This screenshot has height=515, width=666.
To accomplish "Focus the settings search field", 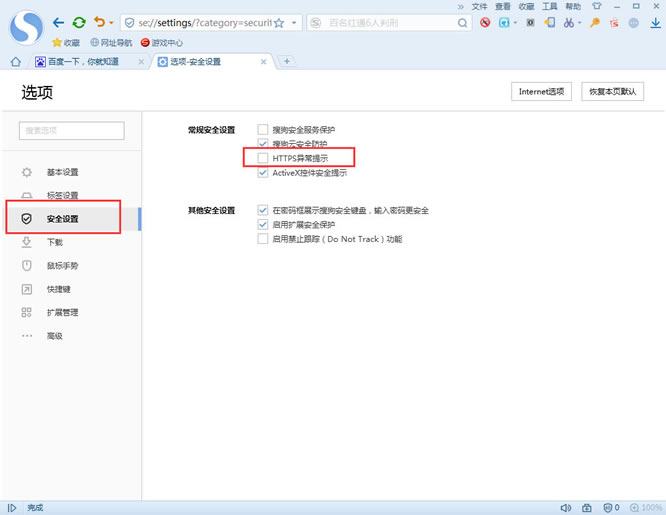I will coord(72,130).
